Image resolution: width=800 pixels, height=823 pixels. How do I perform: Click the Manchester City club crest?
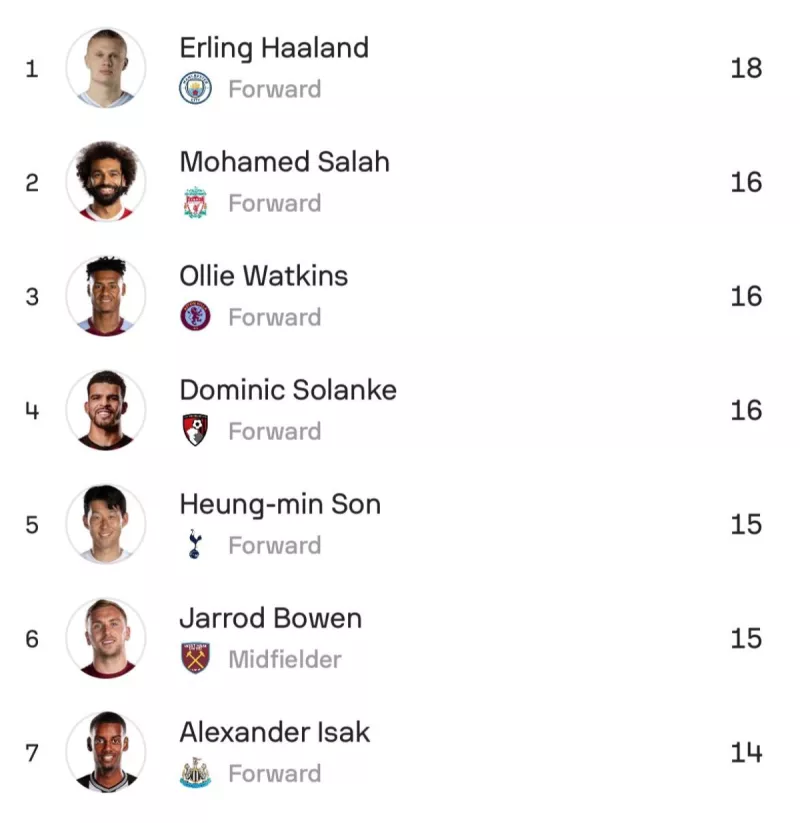point(195,89)
